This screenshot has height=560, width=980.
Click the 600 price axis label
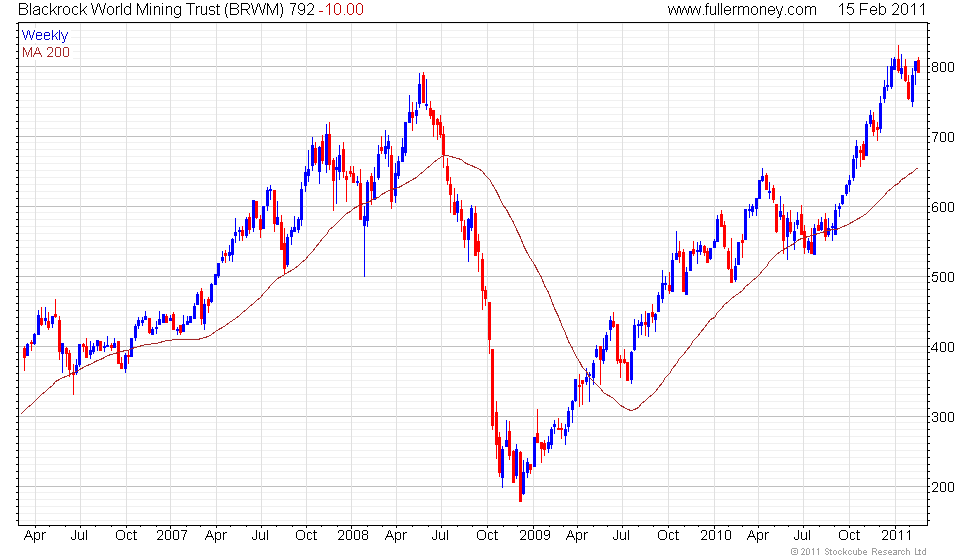[x=942, y=207]
